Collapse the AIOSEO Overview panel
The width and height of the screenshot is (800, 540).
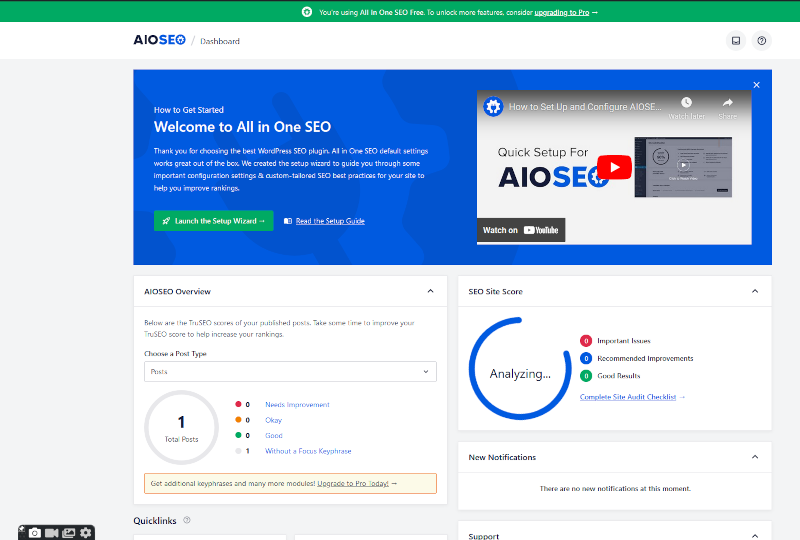(431, 291)
